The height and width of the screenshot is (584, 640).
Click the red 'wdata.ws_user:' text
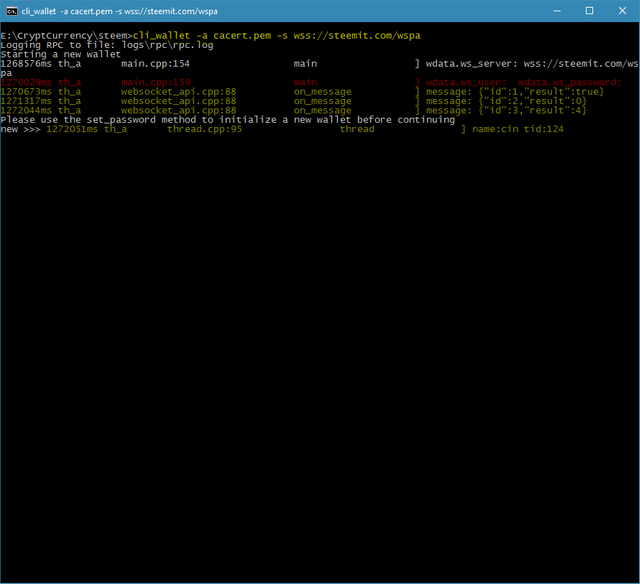(x=466, y=82)
